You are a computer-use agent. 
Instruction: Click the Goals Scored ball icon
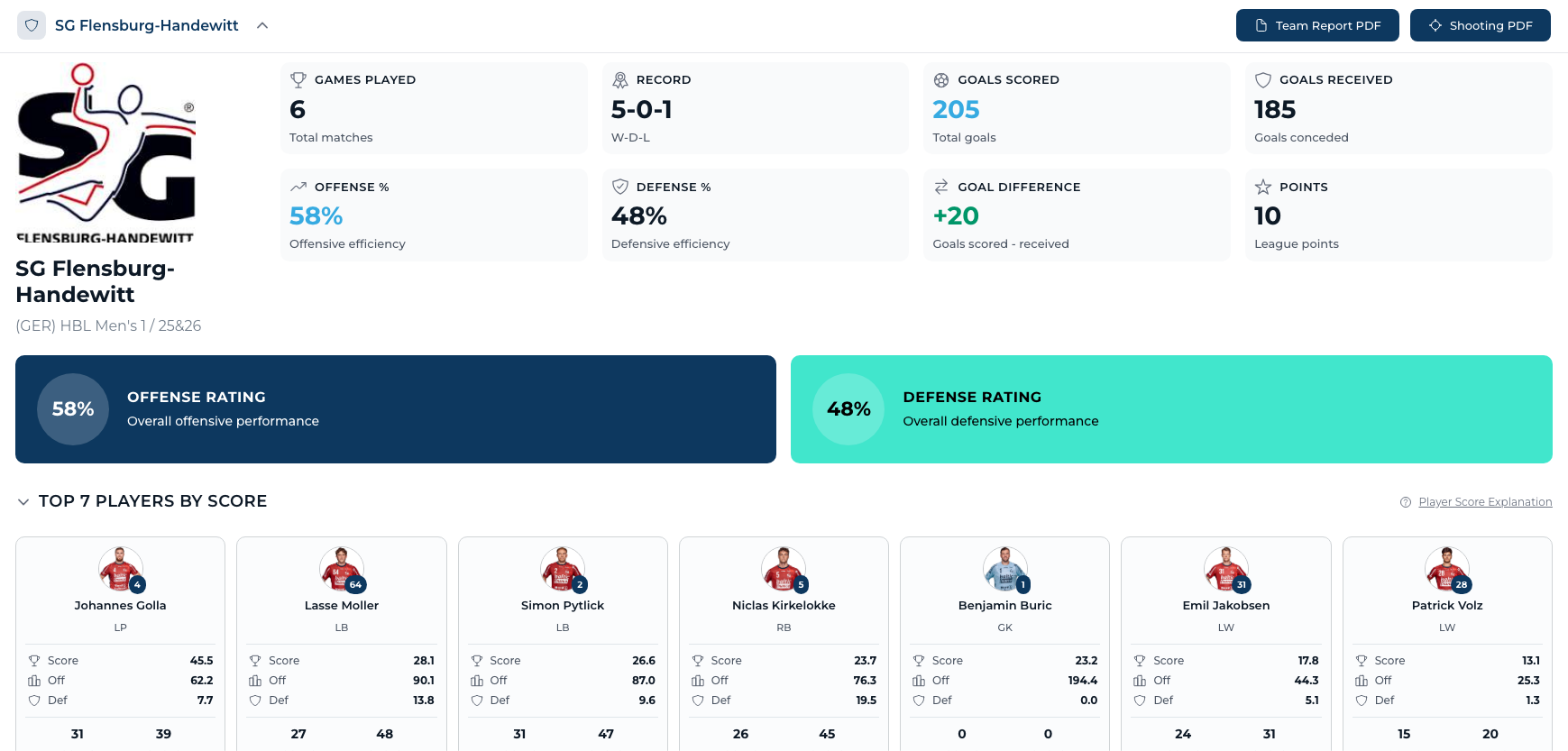click(x=941, y=80)
